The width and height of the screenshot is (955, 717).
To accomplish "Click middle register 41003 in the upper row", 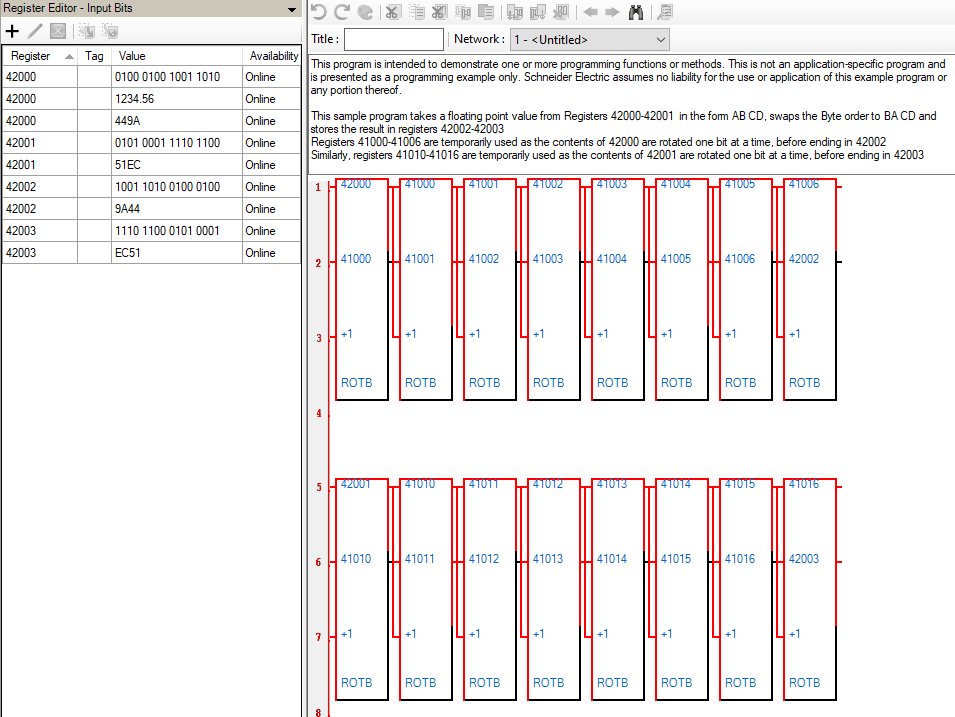I will pyautogui.click(x=548, y=259).
